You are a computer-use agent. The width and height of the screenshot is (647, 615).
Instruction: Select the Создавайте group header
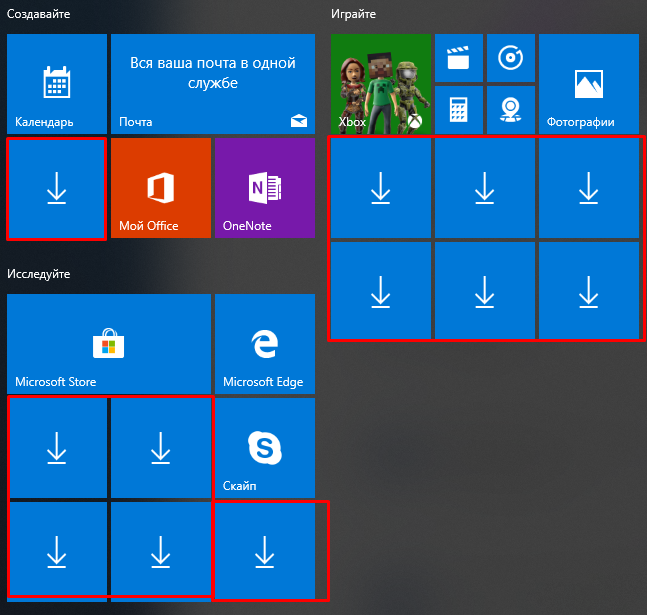point(38,14)
